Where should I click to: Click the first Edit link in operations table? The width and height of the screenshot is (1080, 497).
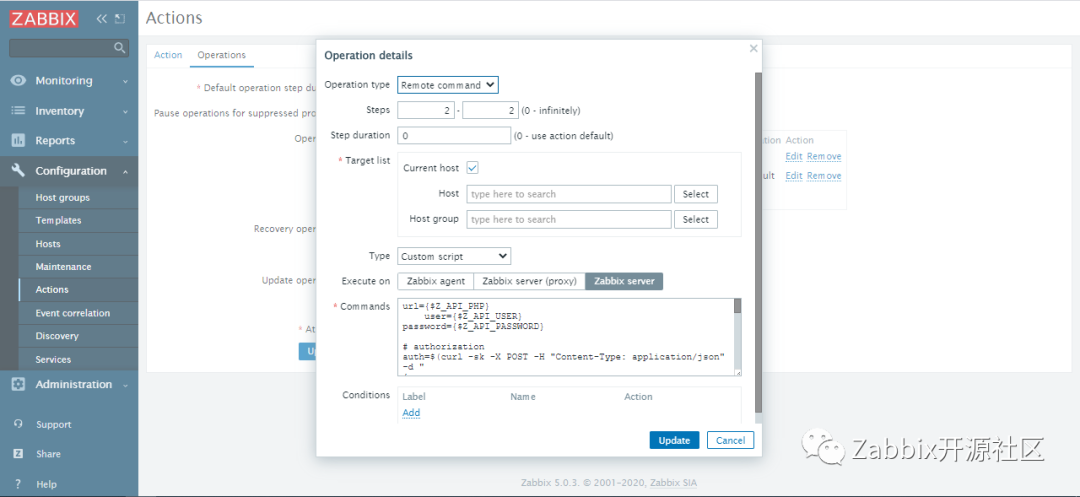794,156
